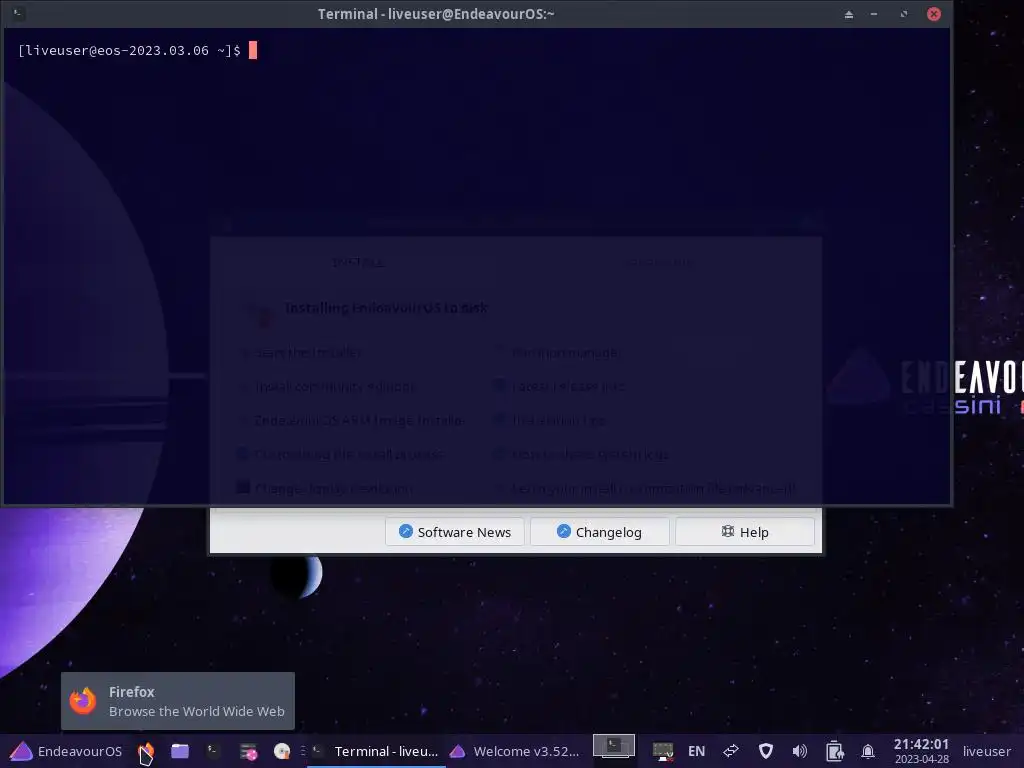This screenshot has height=768, width=1024.
Task: Open notifications bell icon
Action: [x=868, y=751]
